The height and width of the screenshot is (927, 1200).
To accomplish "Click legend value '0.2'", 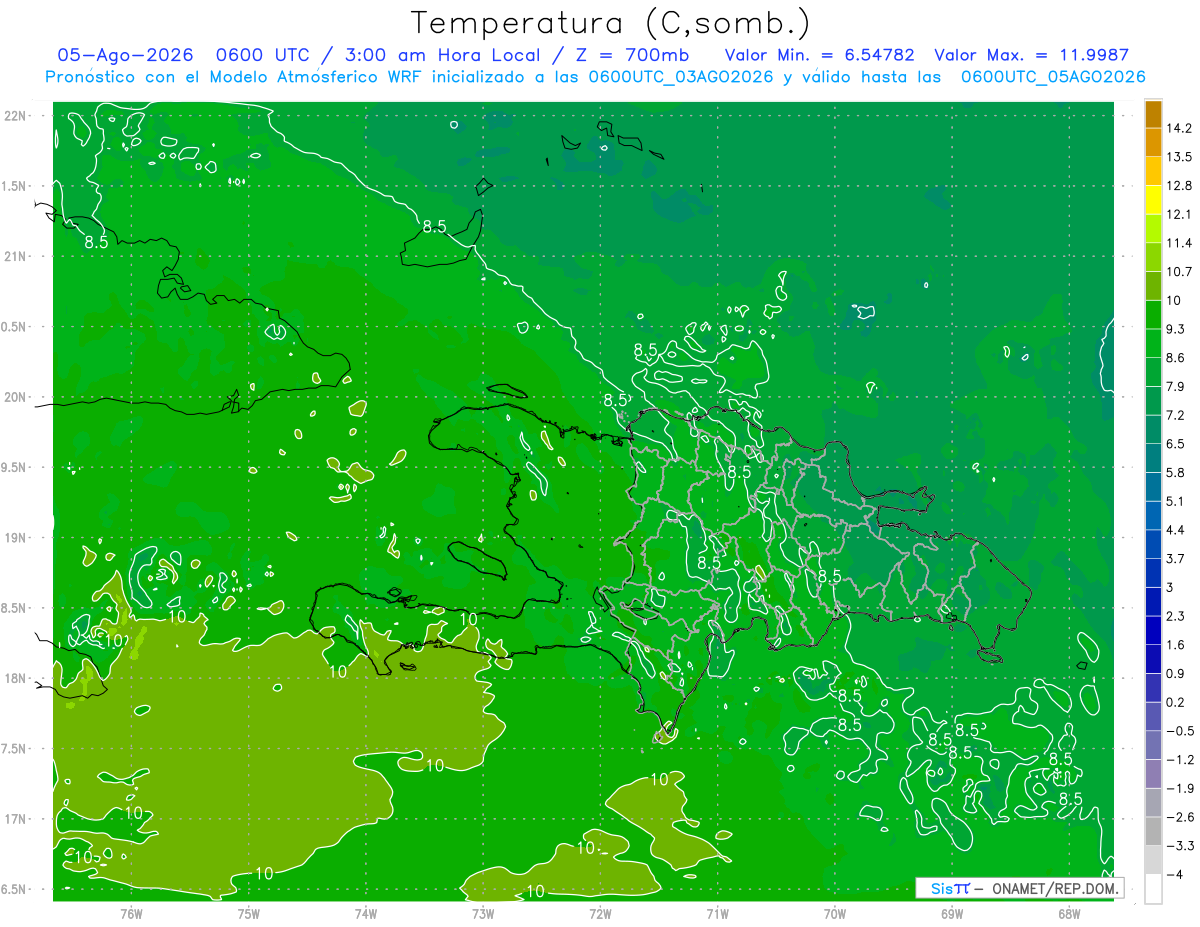I will [1176, 702].
